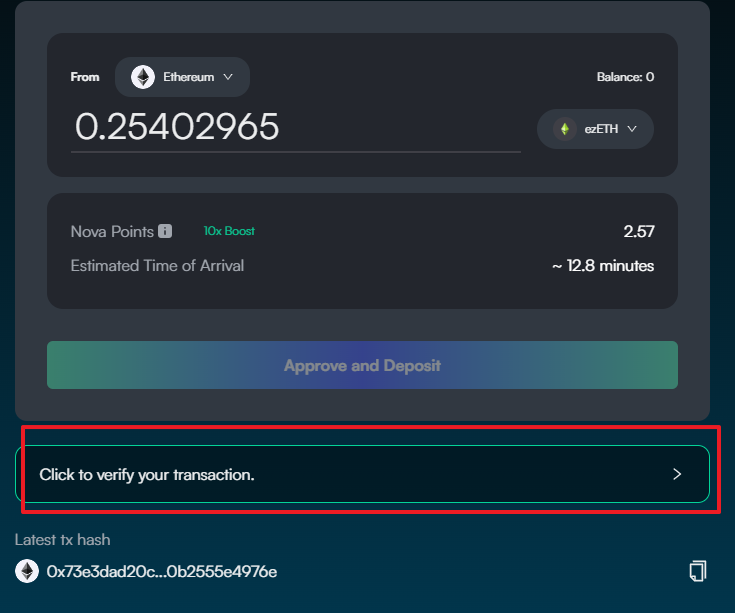735x613 pixels.
Task: Click the Nova Points info icon
Action: point(165,231)
